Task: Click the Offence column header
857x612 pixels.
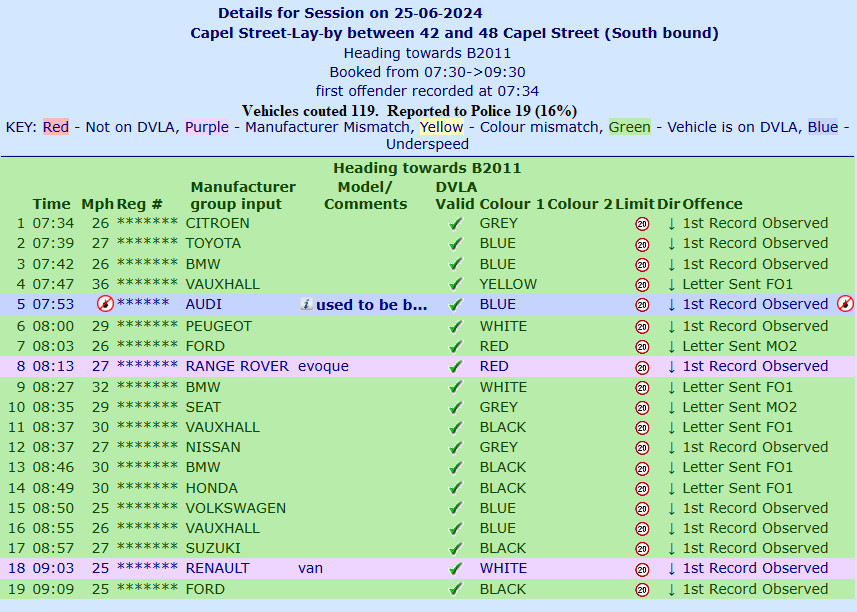Action: click(712, 204)
